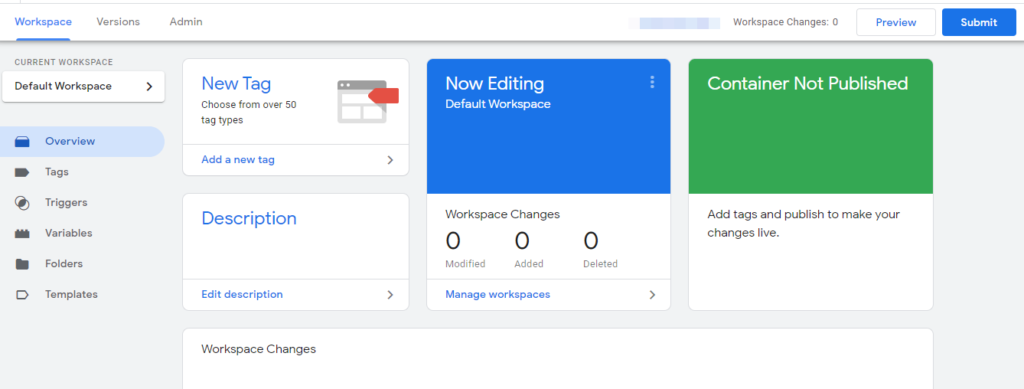Click the Preview button
1024x389 pixels.
click(896, 22)
